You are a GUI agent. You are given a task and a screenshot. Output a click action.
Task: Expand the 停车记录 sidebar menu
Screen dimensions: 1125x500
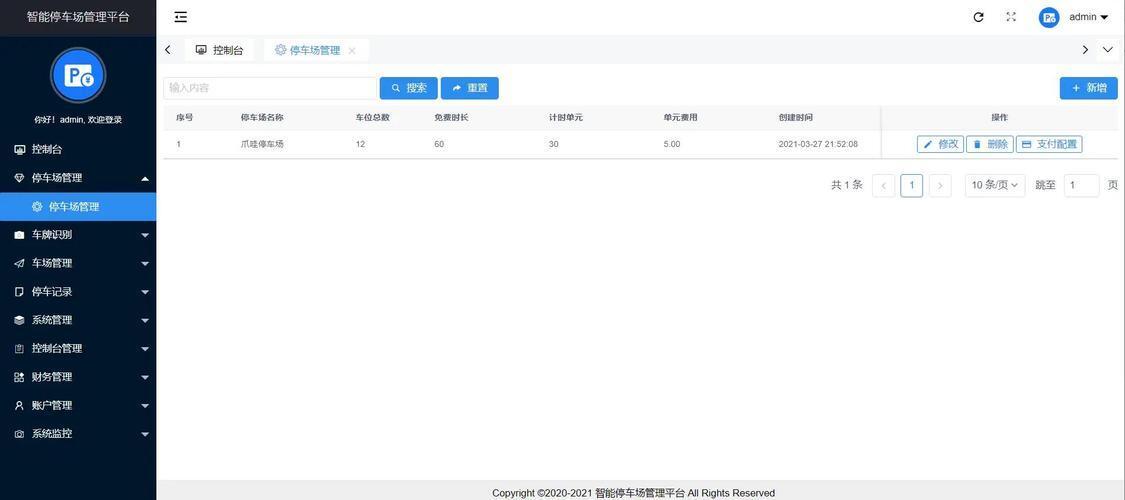pos(77,292)
